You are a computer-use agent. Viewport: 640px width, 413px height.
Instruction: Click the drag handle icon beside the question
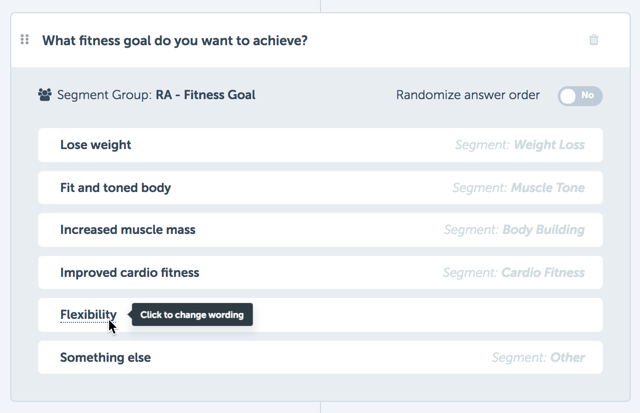24,40
